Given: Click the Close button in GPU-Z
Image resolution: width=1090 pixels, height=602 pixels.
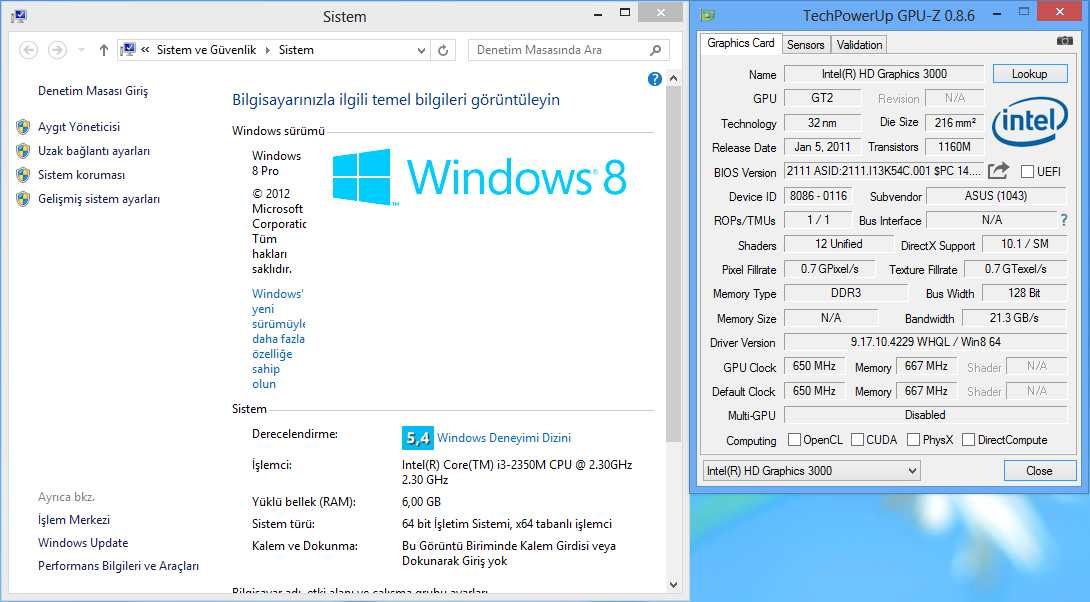Looking at the screenshot, I should pyautogui.click(x=1039, y=471).
